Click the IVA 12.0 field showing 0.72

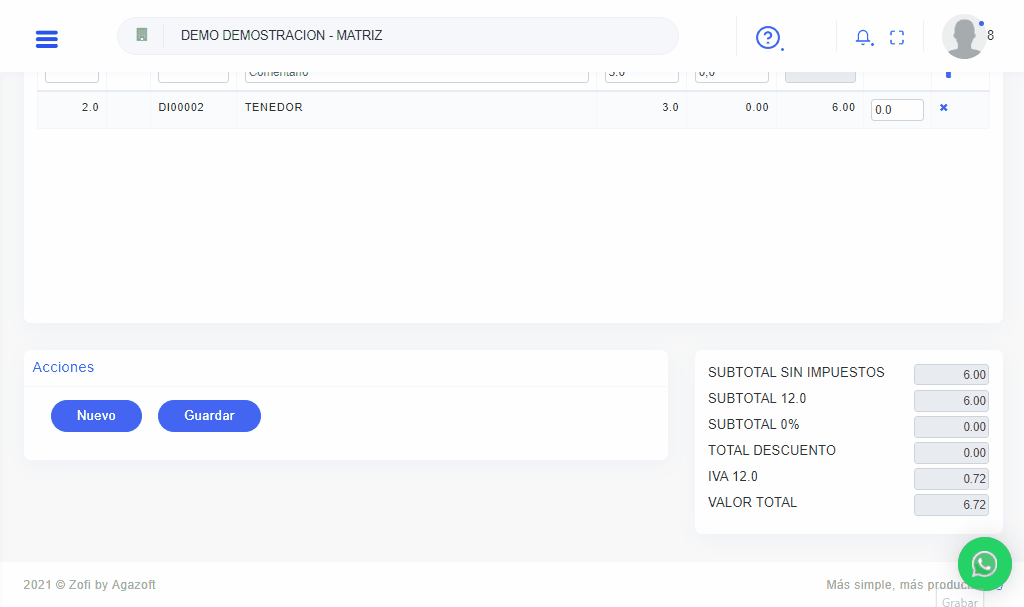(x=951, y=479)
